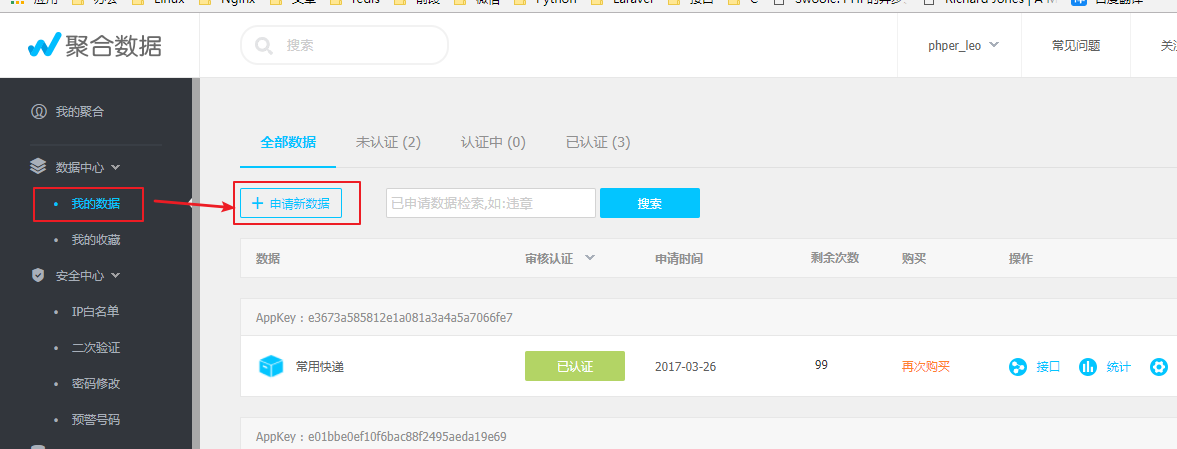Click the 数据中心 stack icon

38,167
